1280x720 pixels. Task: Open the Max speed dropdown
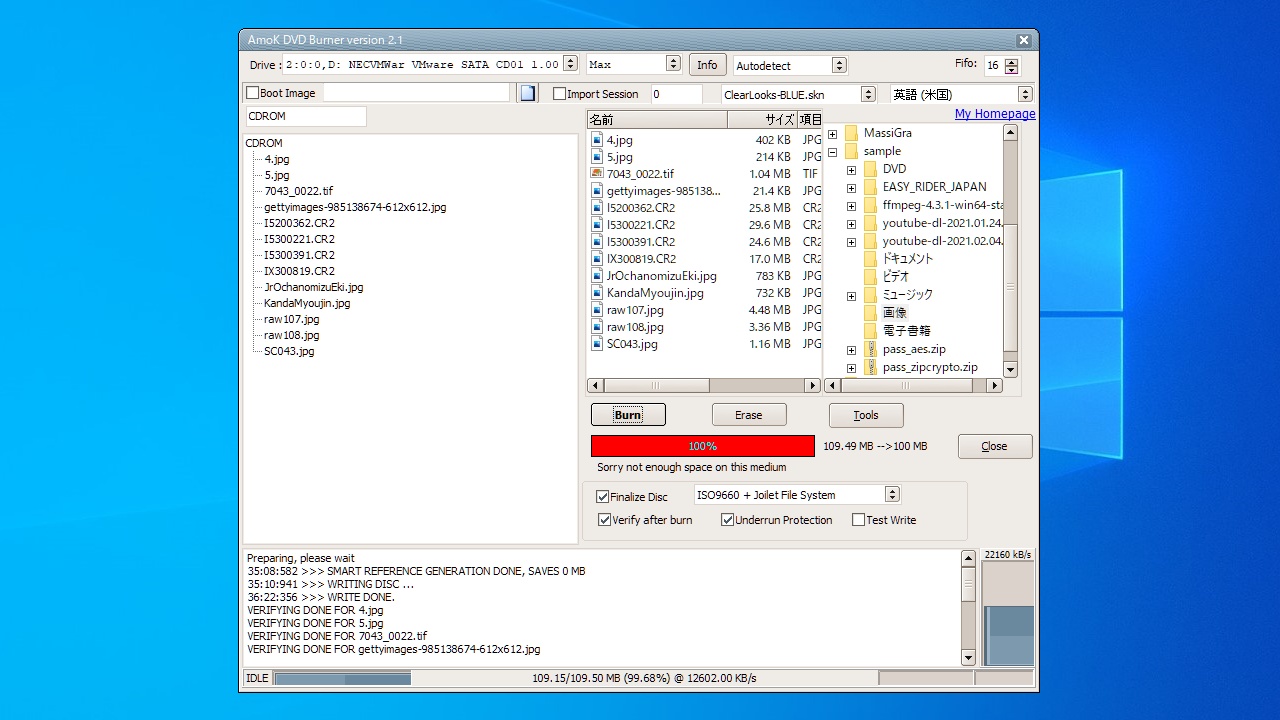(673, 64)
